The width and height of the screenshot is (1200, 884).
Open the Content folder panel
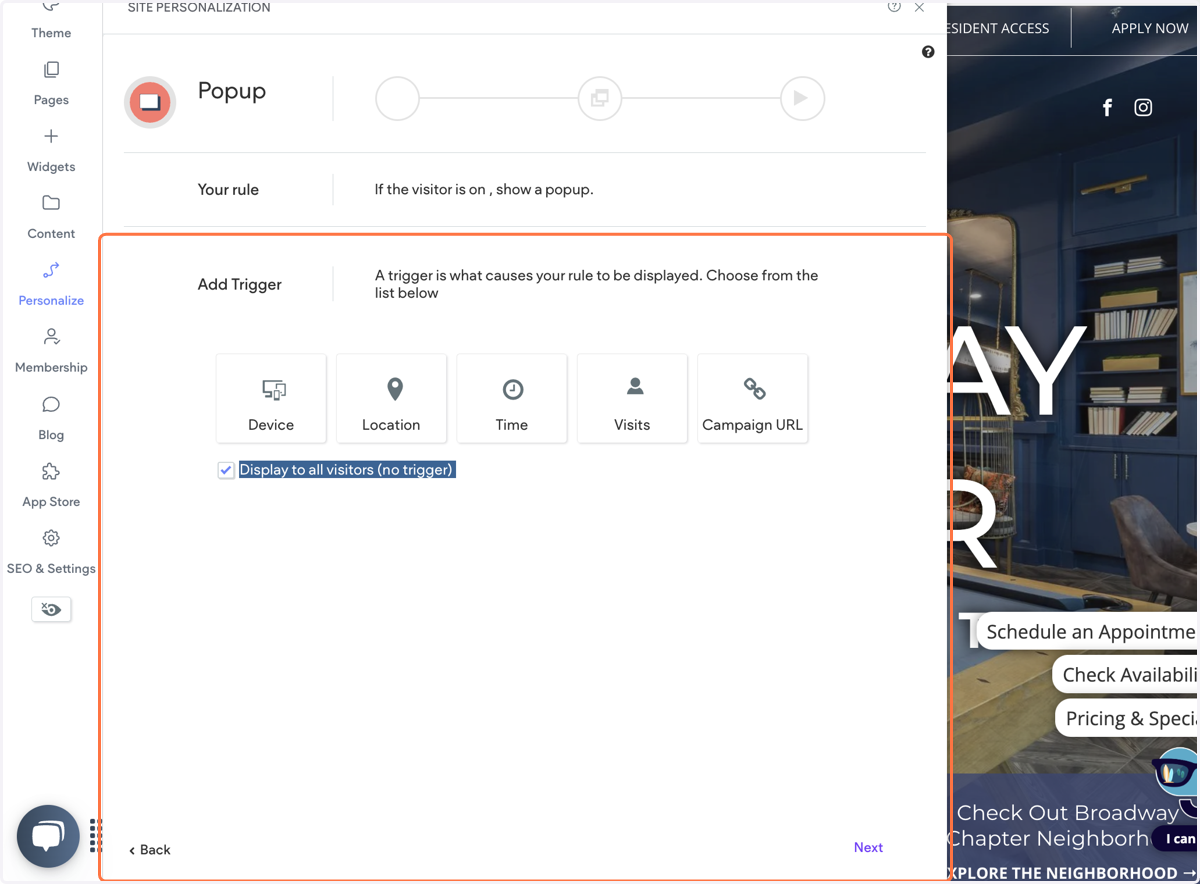click(x=51, y=218)
